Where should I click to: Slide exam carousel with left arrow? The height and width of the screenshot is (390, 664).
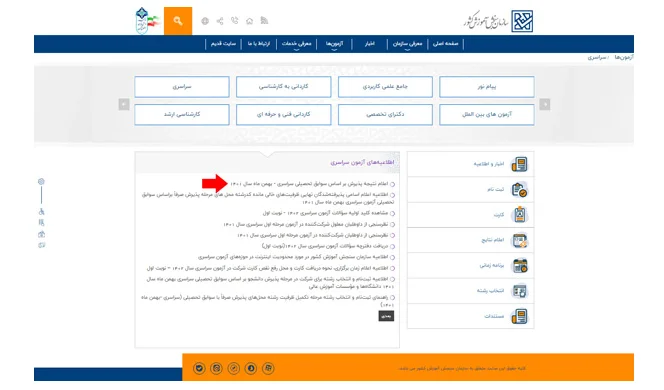124,104
